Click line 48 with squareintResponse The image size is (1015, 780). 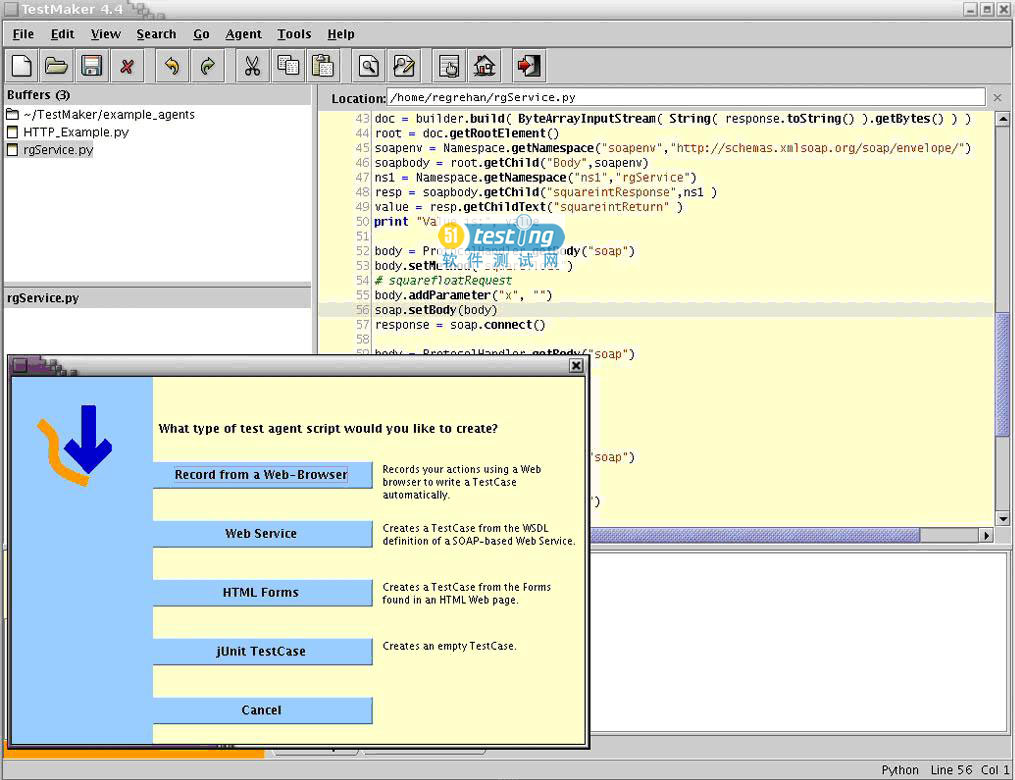pos(545,192)
